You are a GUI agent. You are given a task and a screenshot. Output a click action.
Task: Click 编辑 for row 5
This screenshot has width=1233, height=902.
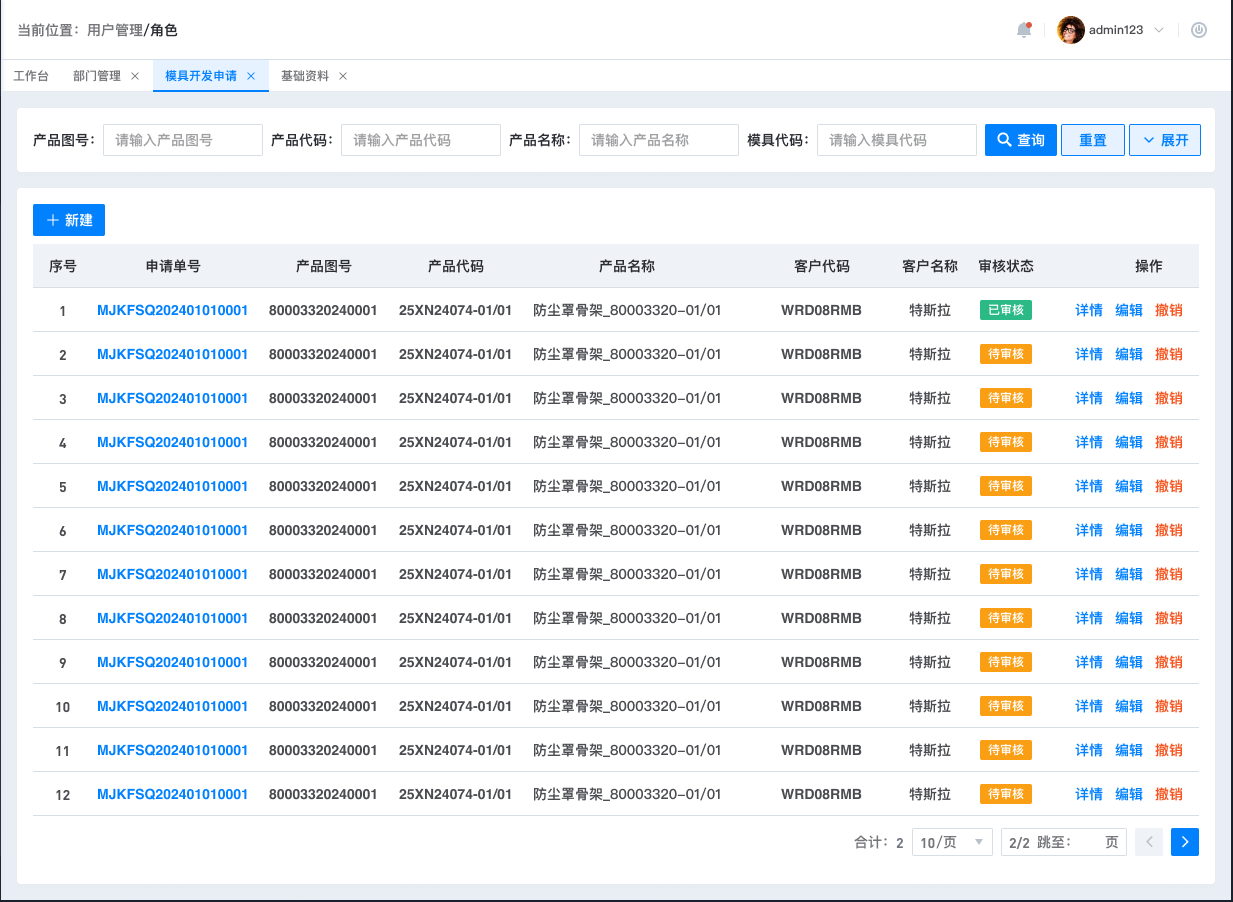(1128, 486)
